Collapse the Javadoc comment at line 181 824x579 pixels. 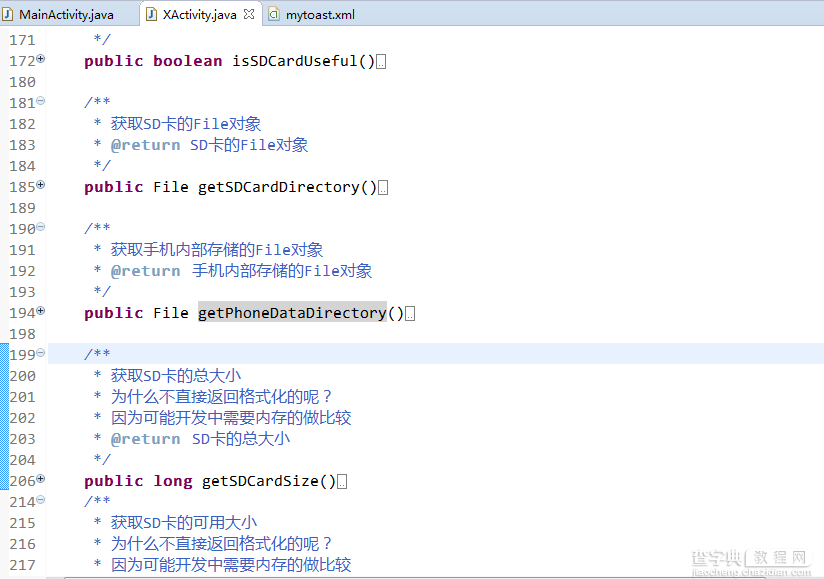click(41, 101)
